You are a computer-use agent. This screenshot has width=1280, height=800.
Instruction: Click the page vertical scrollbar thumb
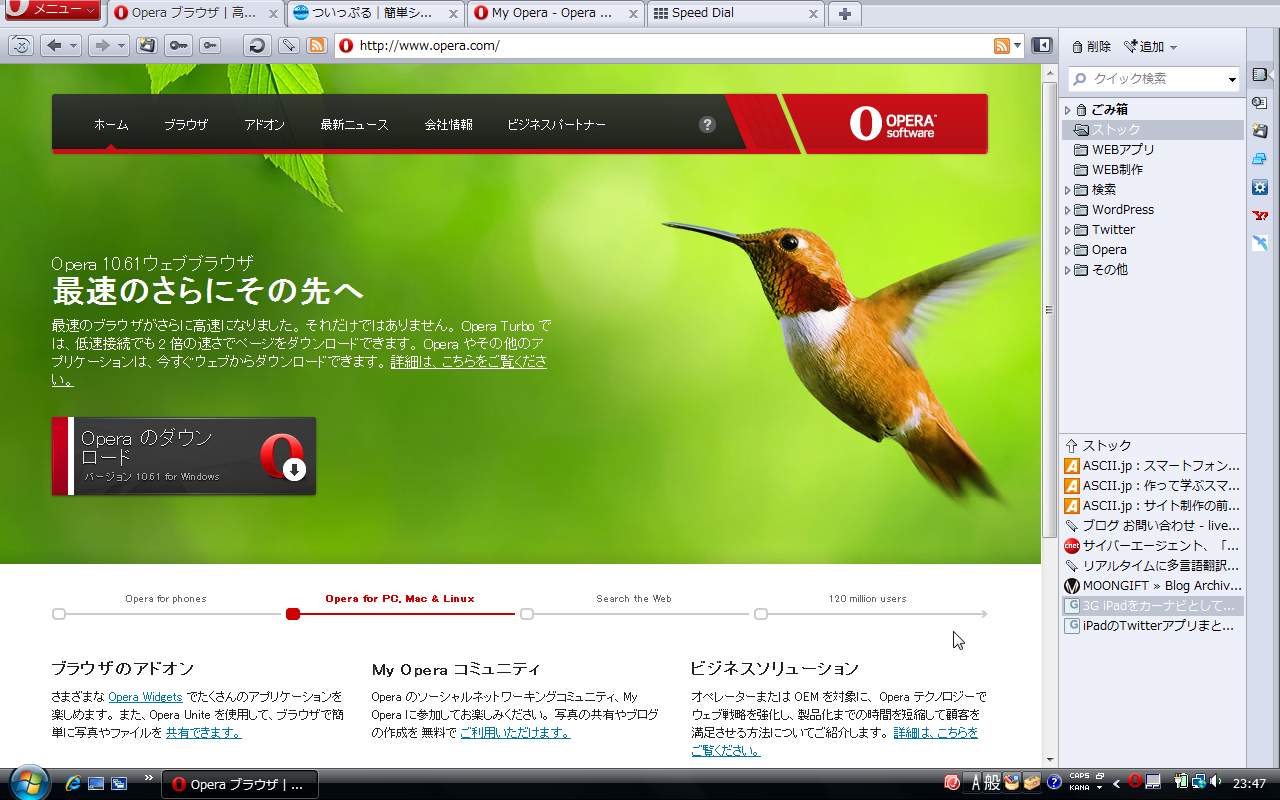point(1049,309)
